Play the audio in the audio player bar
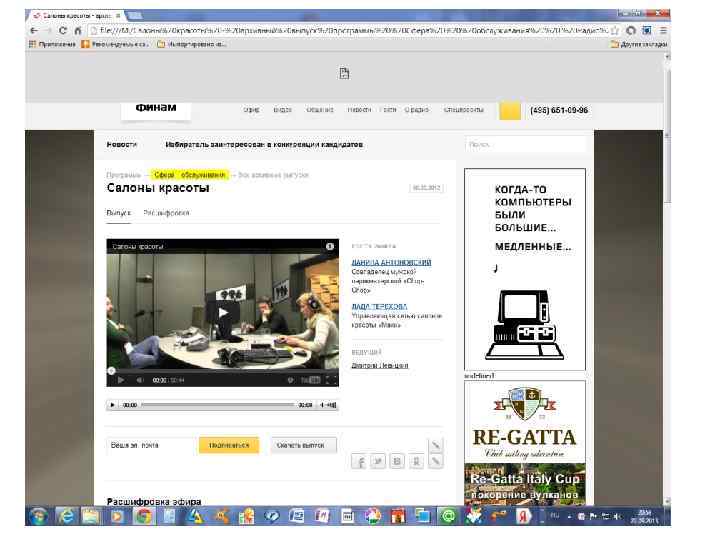 (112, 405)
